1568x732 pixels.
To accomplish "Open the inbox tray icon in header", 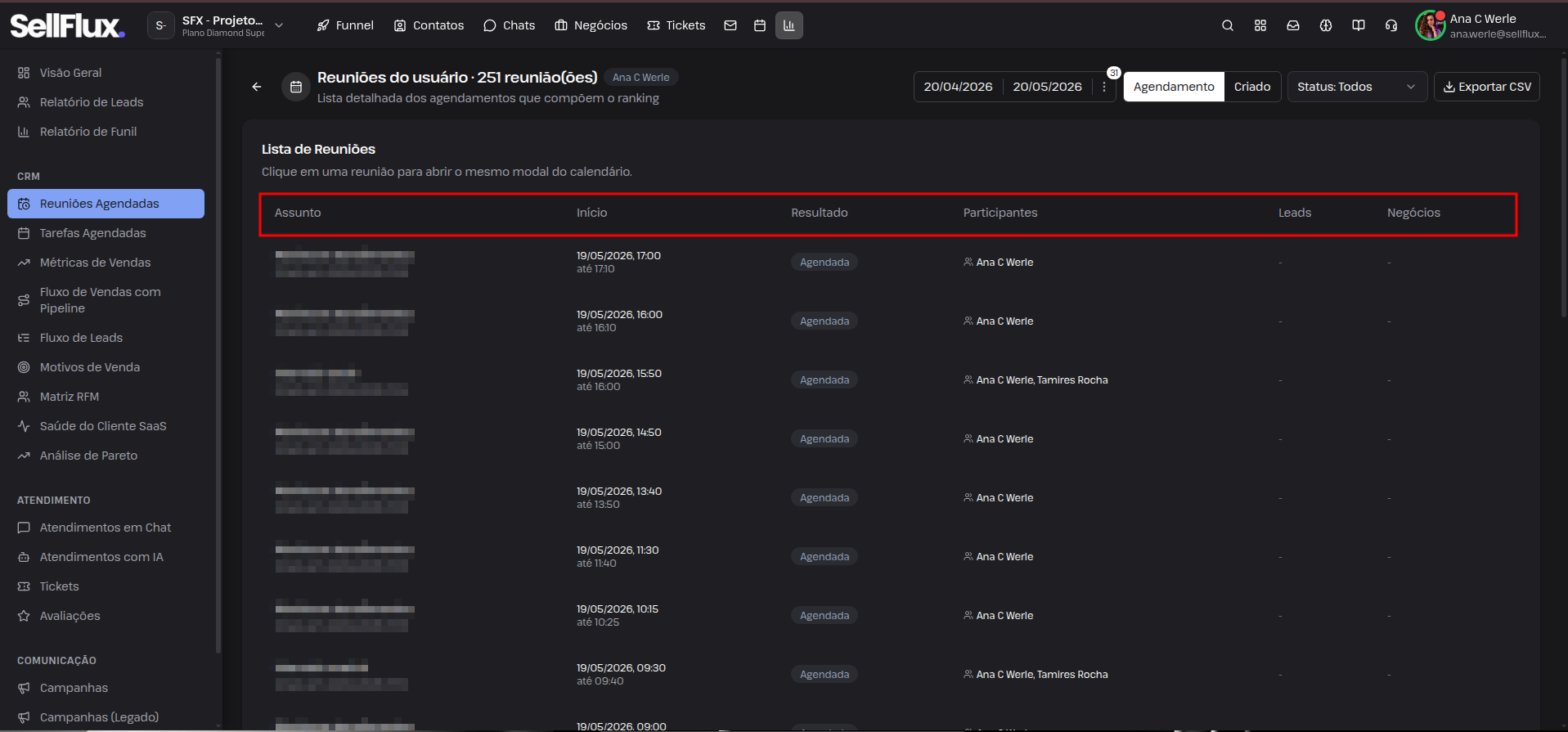I will pyautogui.click(x=1293, y=25).
